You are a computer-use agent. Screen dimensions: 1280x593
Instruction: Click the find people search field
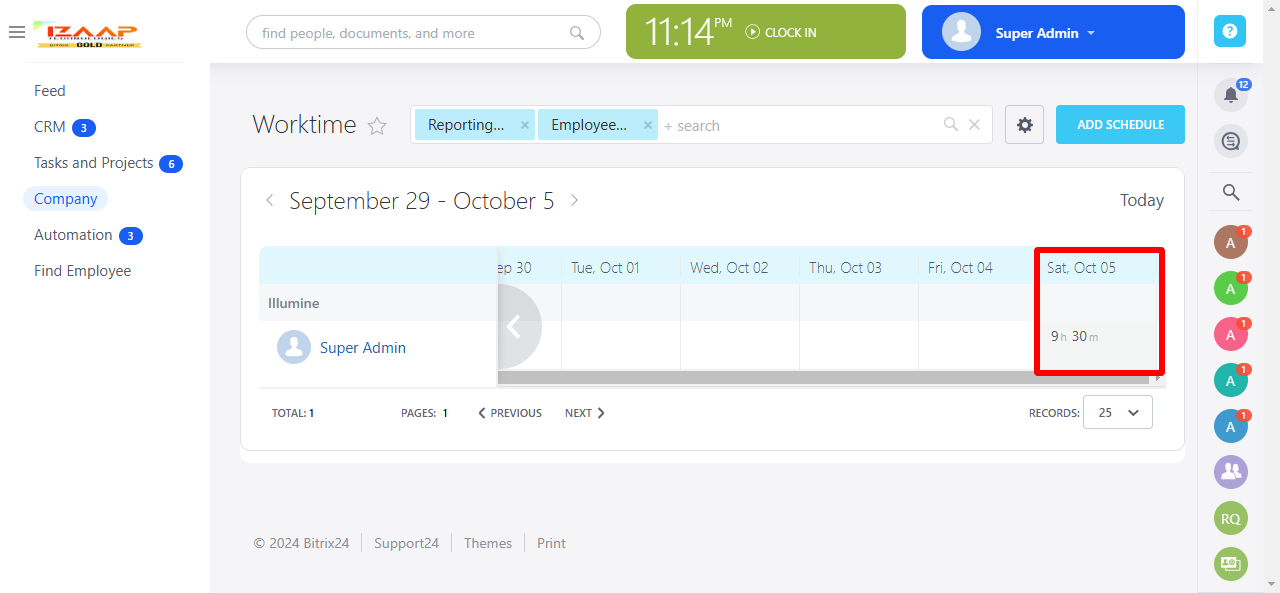(412, 33)
